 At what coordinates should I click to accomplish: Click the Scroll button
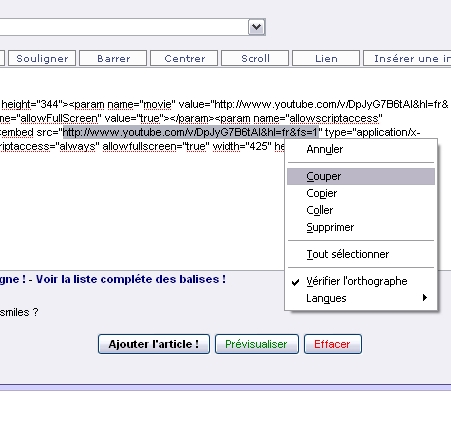pos(255,58)
